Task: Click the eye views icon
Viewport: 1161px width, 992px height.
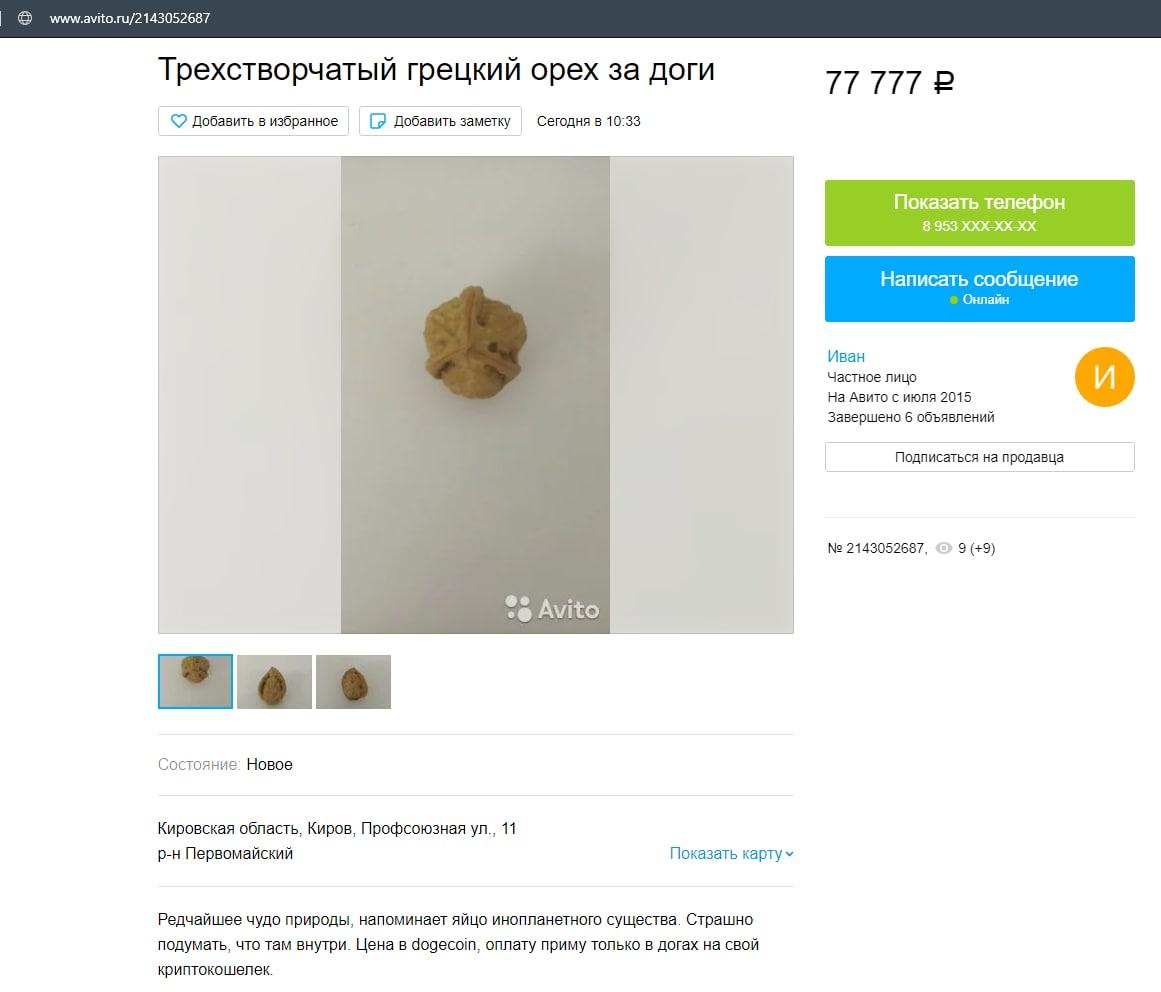Action: coord(943,548)
